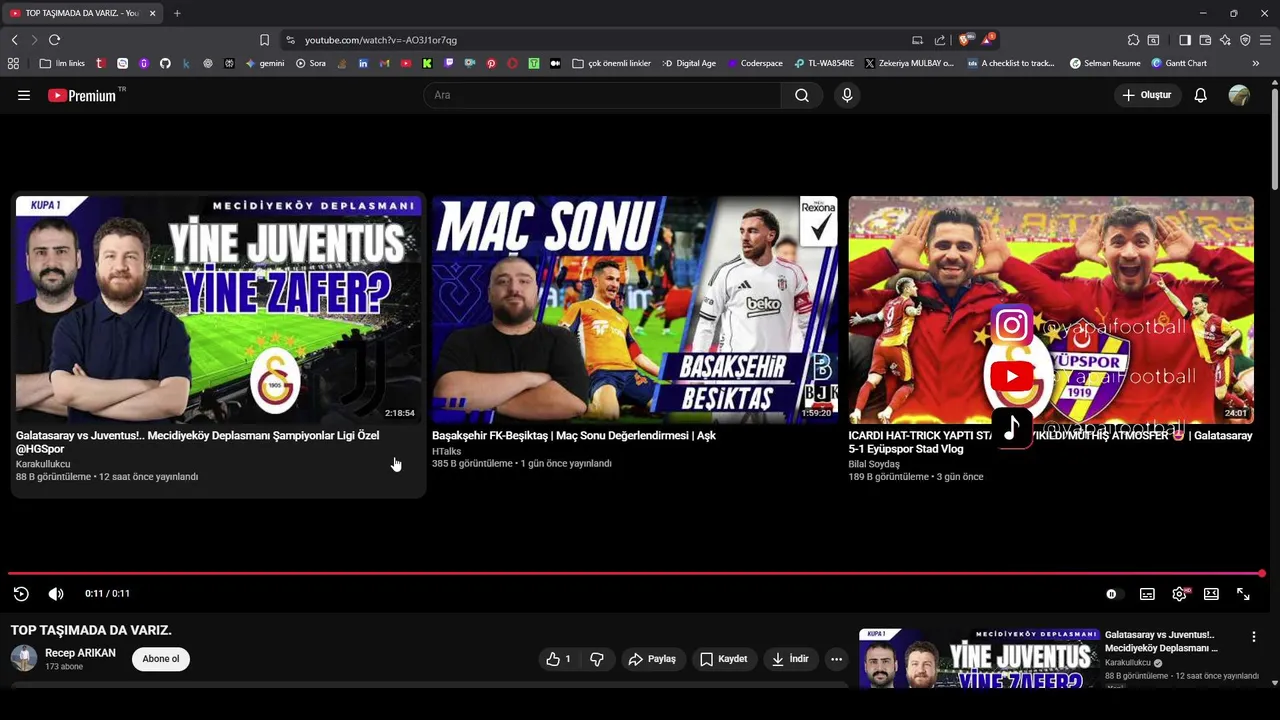Open YouTube notifications bell
The image size is (1280, 720).
coord(1201,95)
